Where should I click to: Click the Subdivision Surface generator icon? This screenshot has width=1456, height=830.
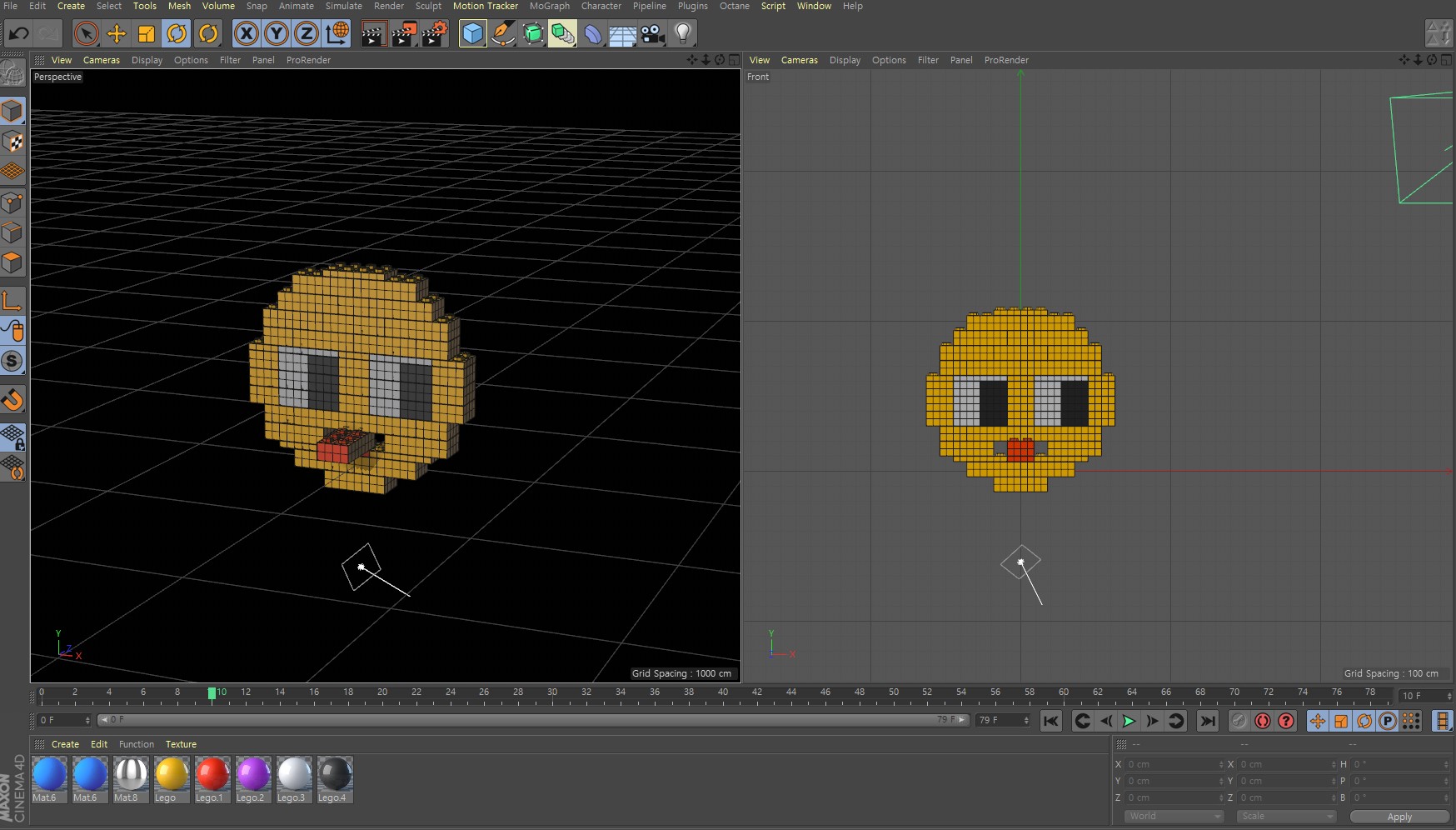(x=533, y=33)
